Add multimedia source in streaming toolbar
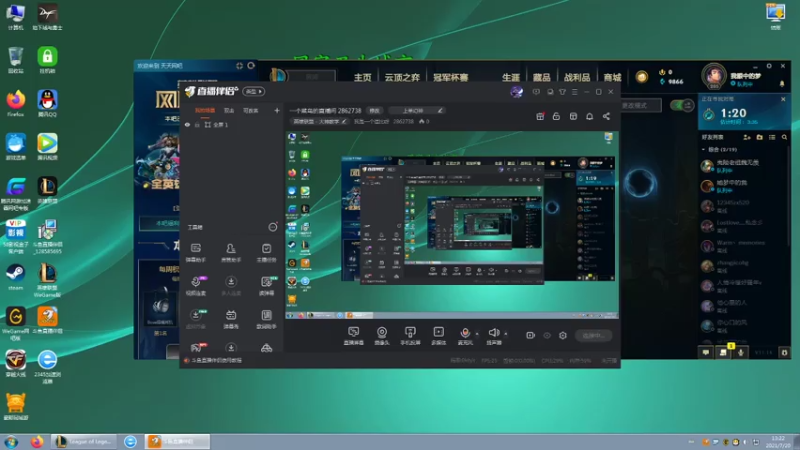The height and width of the screenshot is (450, 800). (x=438, y=336)
